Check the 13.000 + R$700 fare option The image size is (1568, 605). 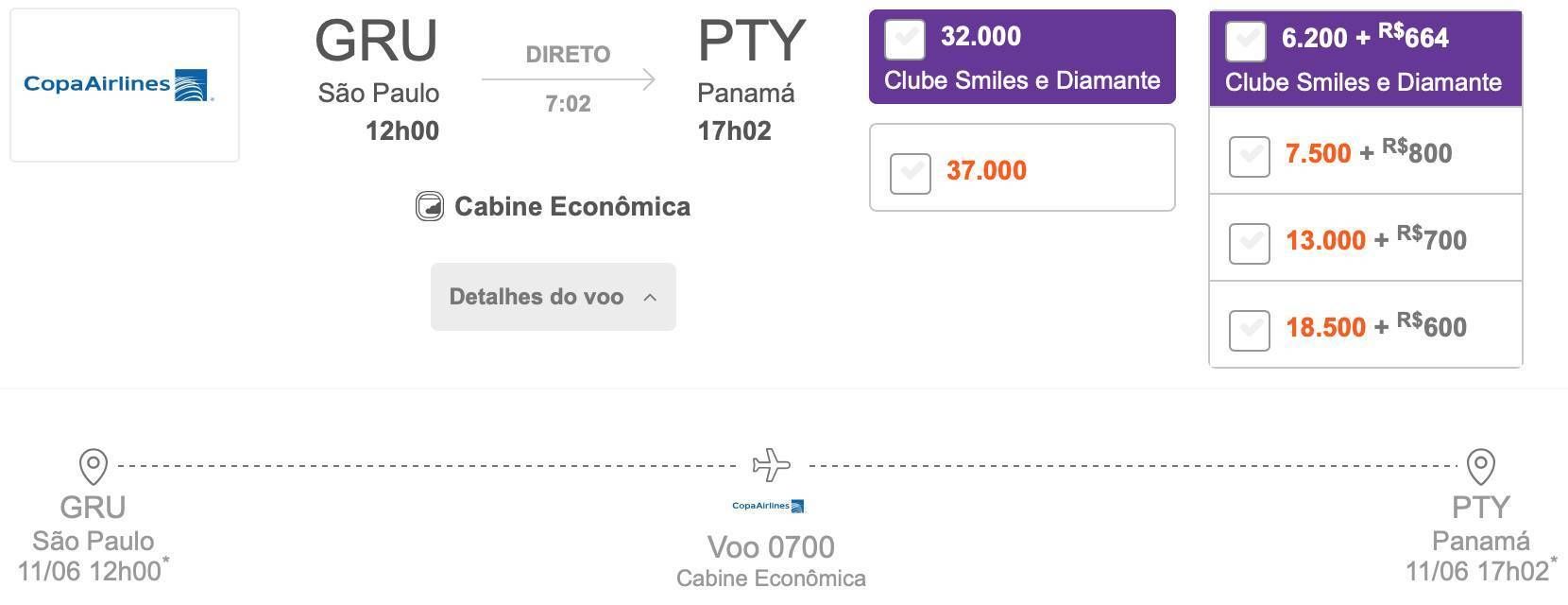click(1250, 243)
